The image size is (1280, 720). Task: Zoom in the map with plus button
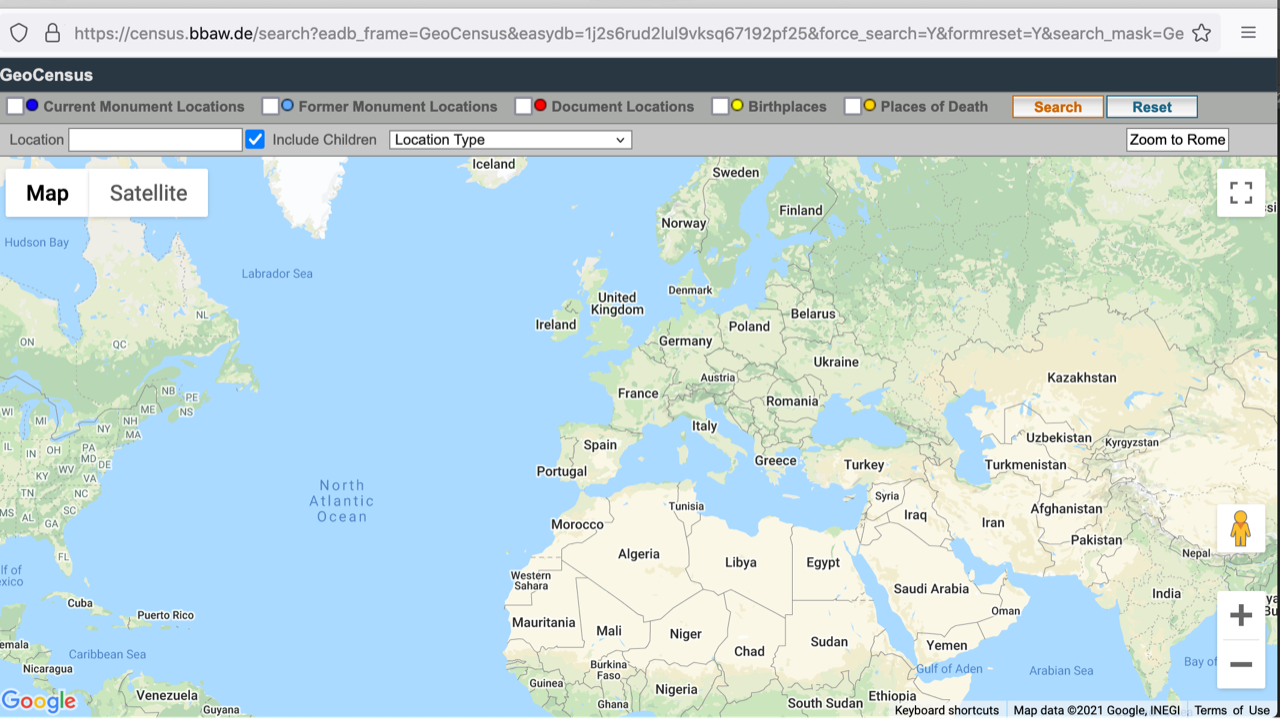point(1241,615)
